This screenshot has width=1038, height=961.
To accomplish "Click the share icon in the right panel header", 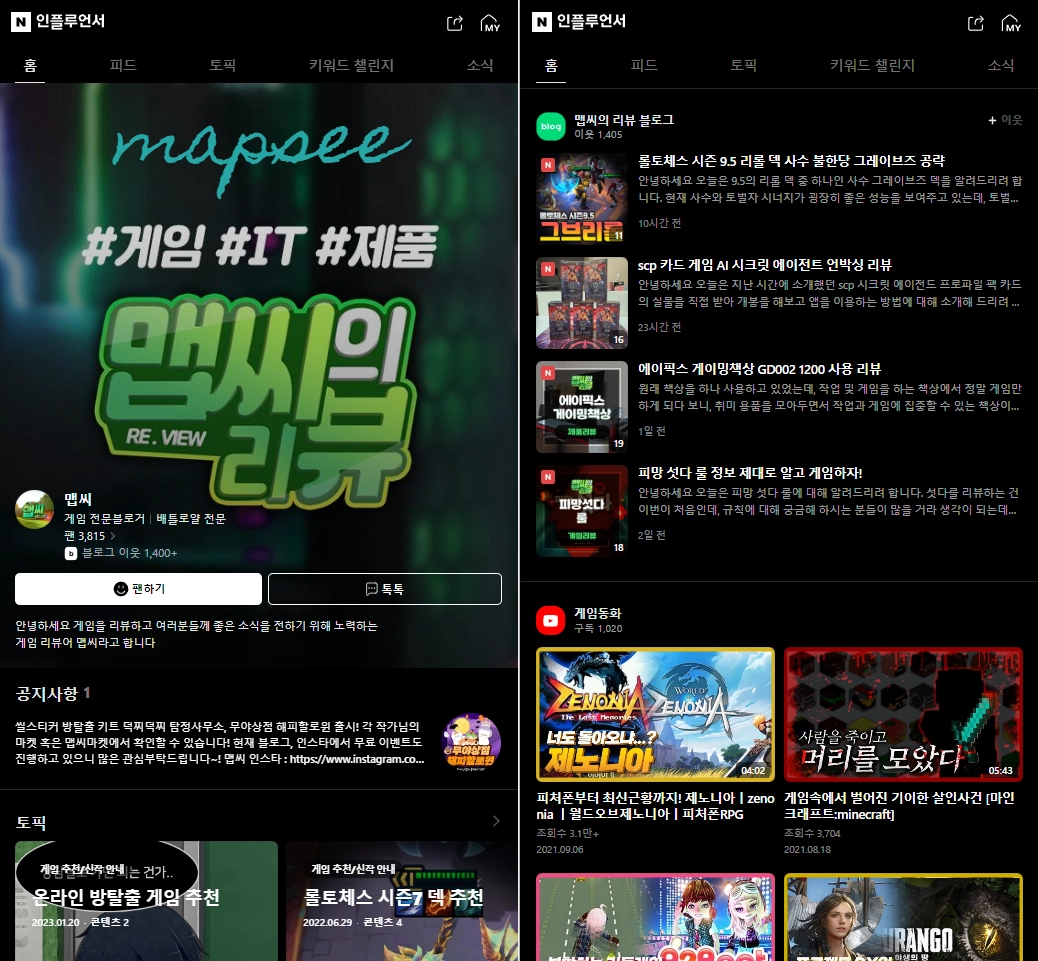I will pyautogui.click(x=976, y=23).
